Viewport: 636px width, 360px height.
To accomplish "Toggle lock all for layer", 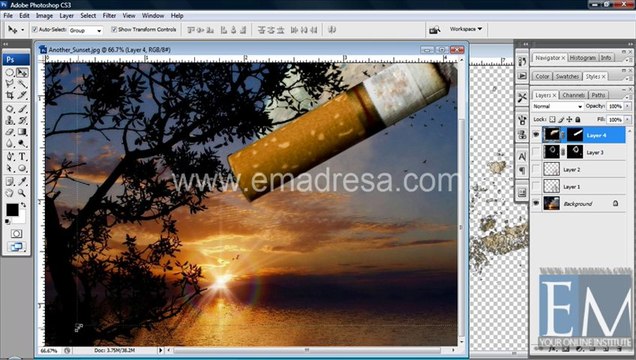I will [578, 119].
